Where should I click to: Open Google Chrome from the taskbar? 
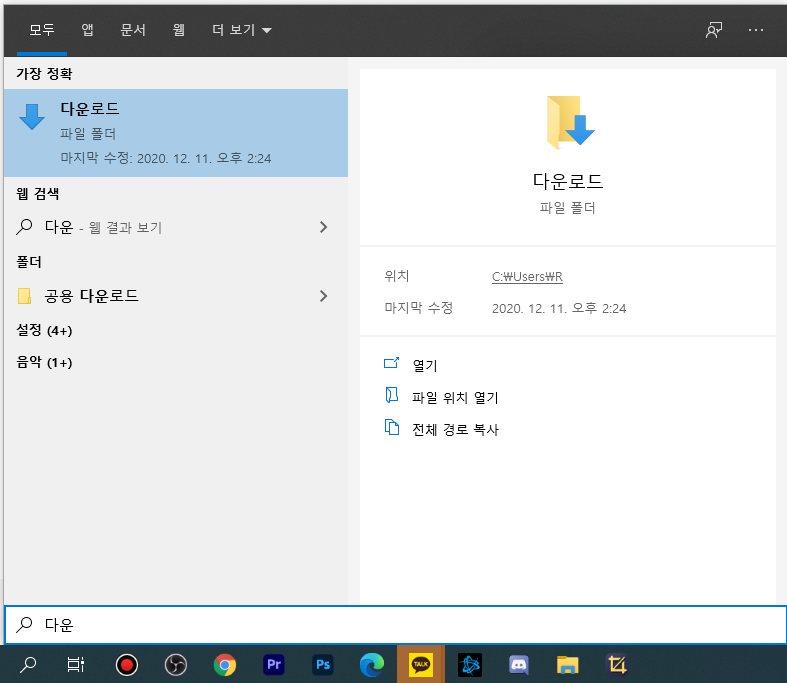(x=225, y=665)
